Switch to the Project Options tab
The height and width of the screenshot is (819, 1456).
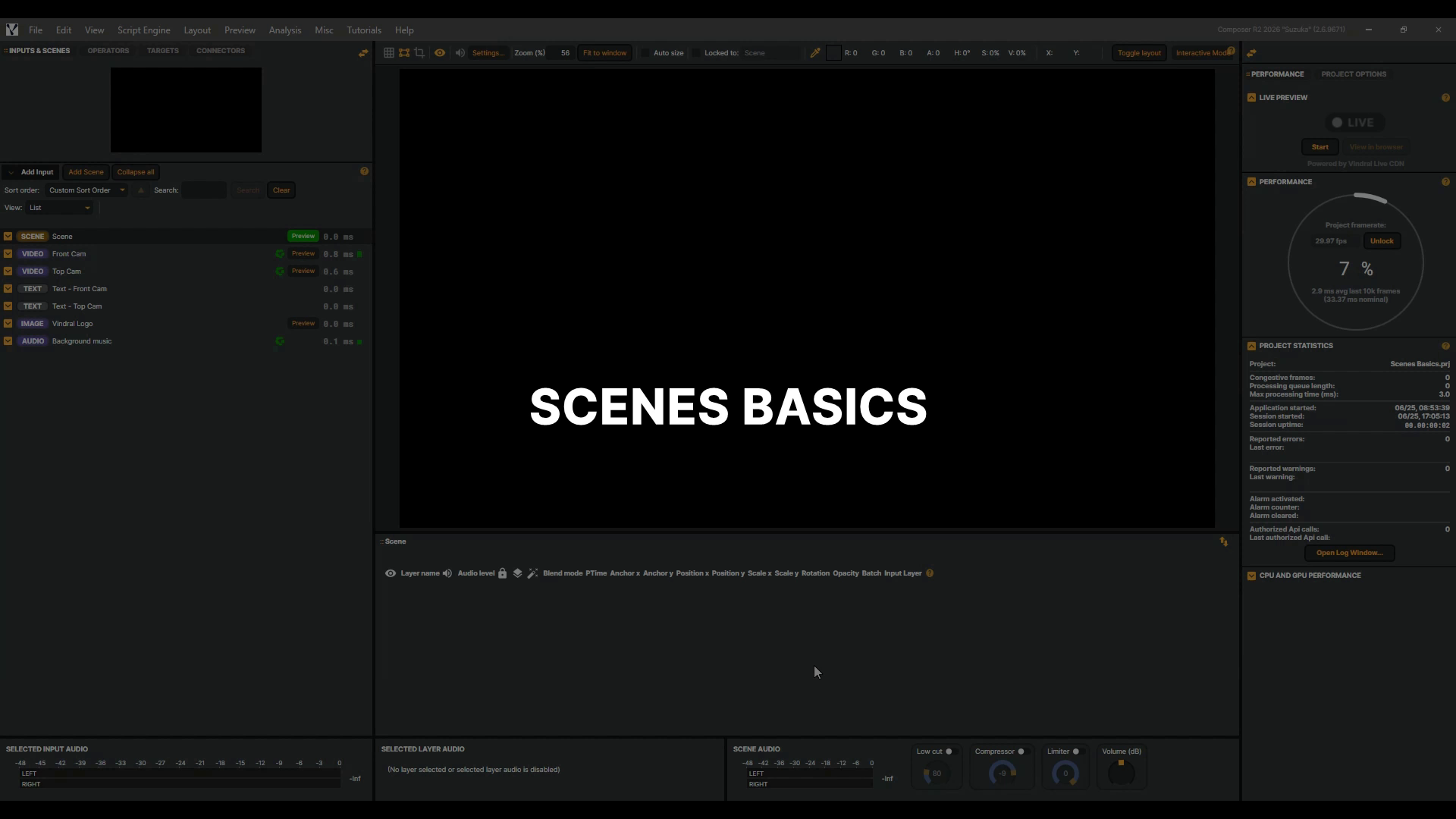coord(1354,74)
